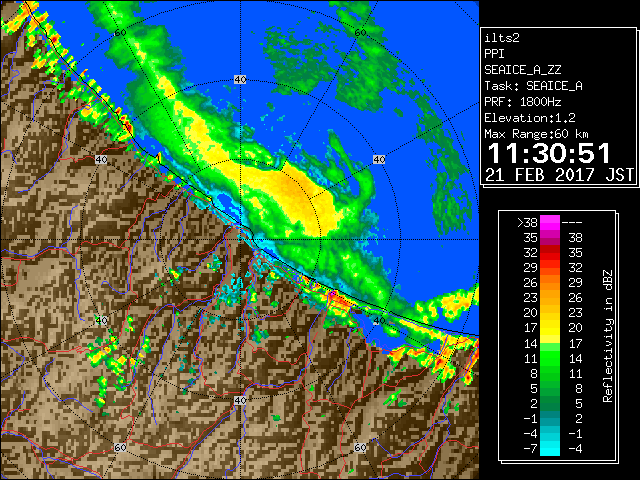The width and height of the screenshot is (640, 480).
Task: Click the 'Elevation:1.2' text
Action: point(530,118)
